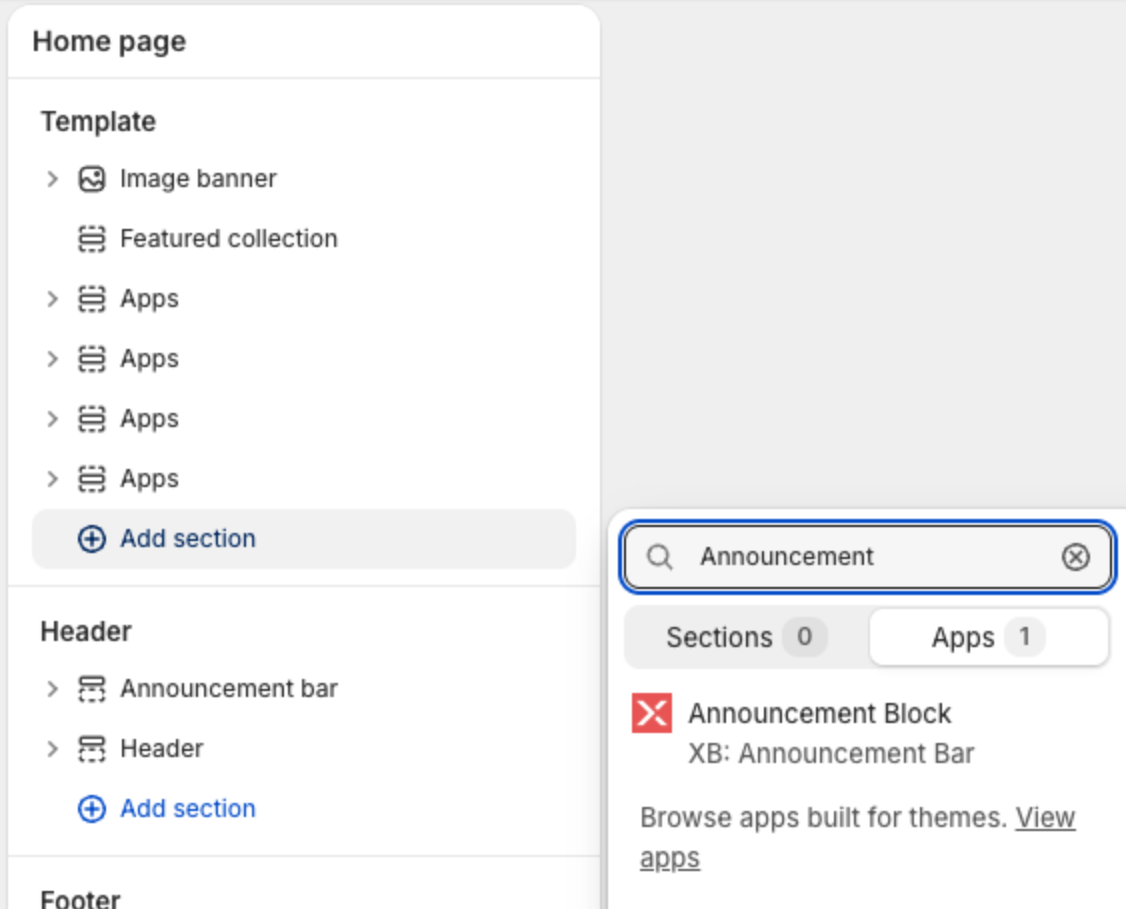This screenshot has width=1126, height=909.
Task: Click the plus icon under Template
Action: (x=92, y=539)
